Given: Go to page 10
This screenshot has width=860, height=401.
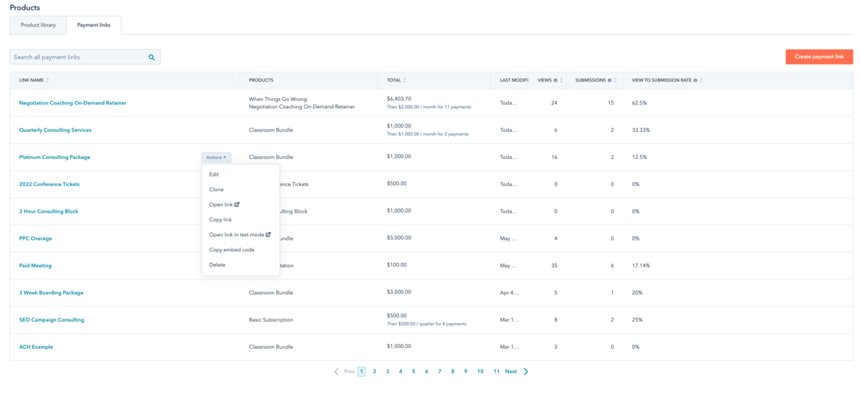Looking at the screenshot, I should [480, 371].
